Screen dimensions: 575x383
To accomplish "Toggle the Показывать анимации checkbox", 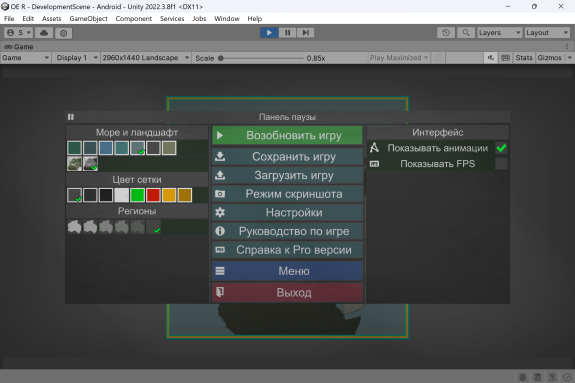I will pos(501,148).
